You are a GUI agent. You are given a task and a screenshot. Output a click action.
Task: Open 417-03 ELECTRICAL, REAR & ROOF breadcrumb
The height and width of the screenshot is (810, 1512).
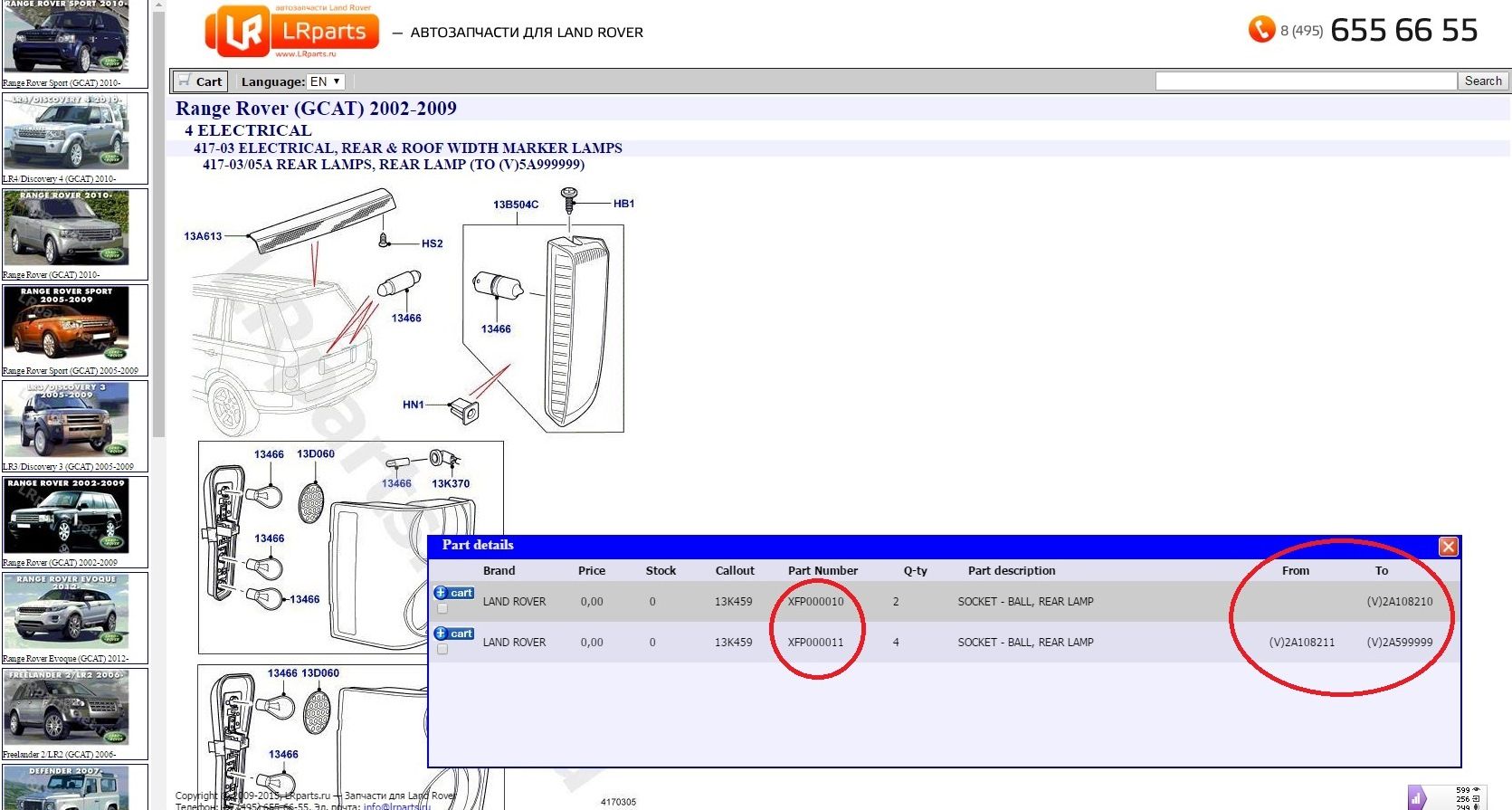408,148
